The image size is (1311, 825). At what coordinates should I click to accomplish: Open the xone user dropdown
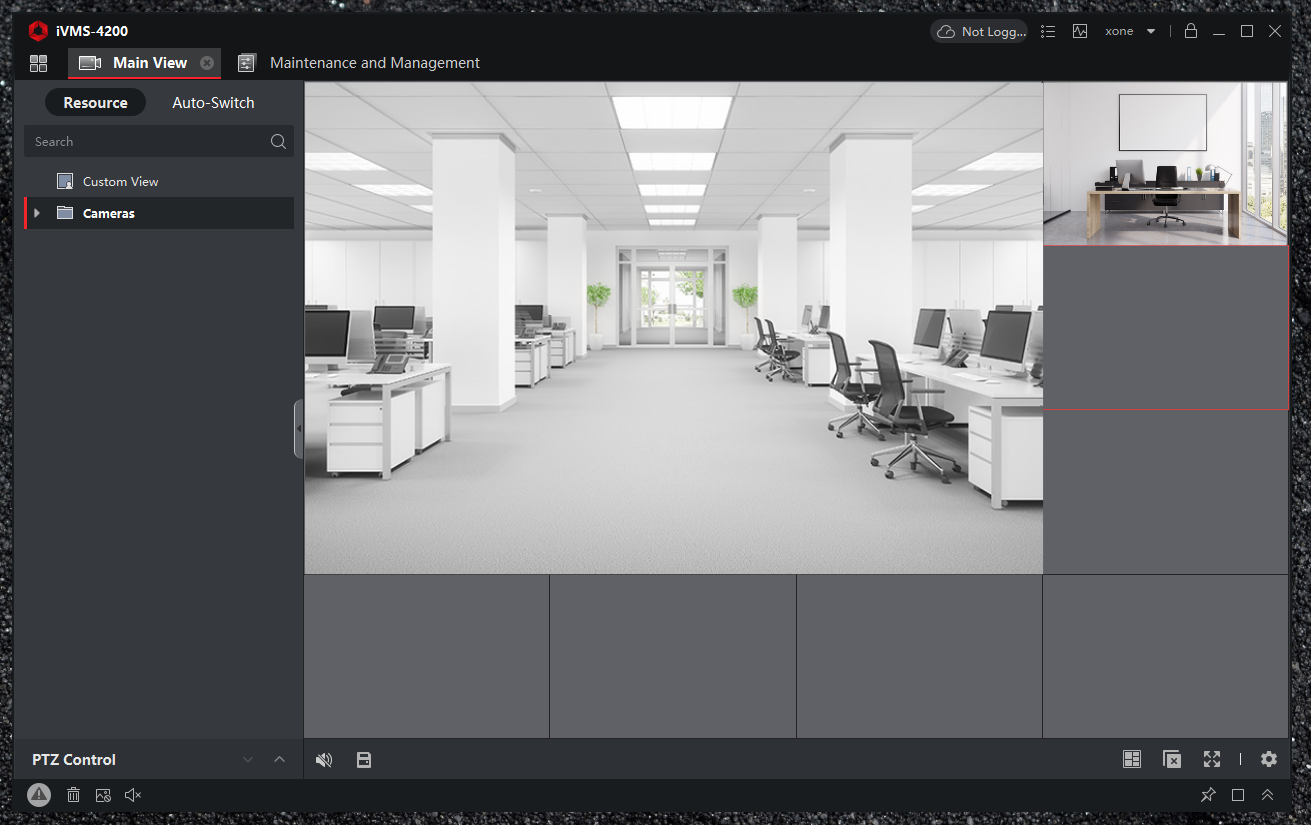click(1130, 32)
